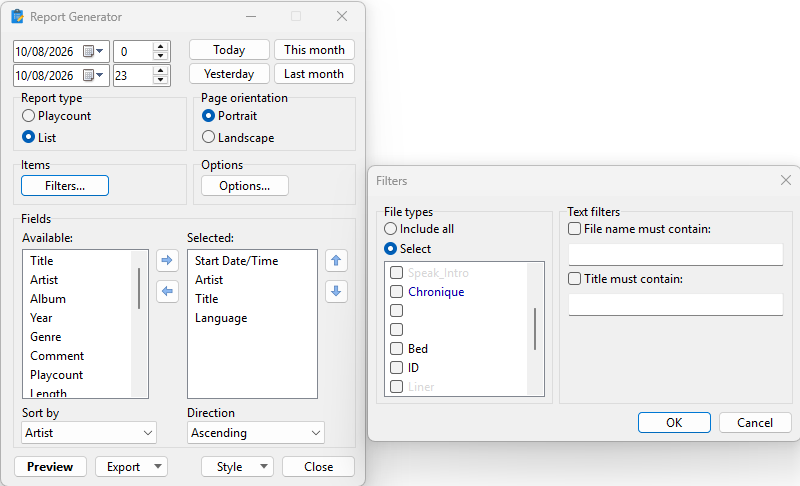This screenshot has width=800, height=486.
Task: Tick the Chronique checkbox
Action: 396,291
